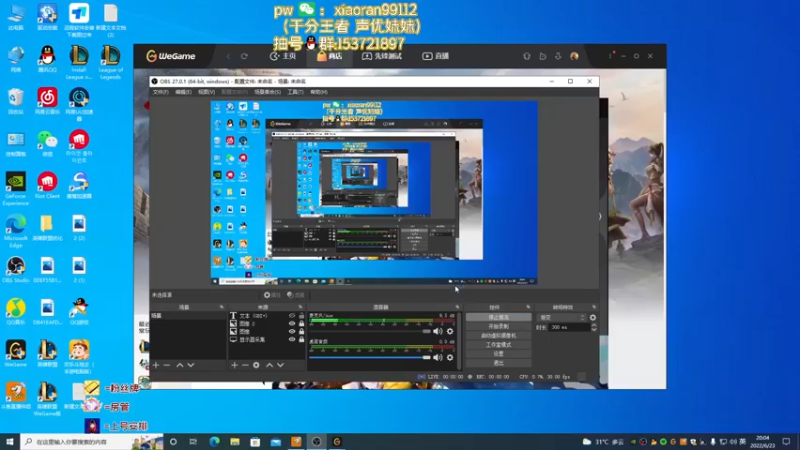This screenshot has width=800, height=450.
Task: Toggle visibility of 显示器采集 source
Action: pyautogui.click(x=292, y=339)
